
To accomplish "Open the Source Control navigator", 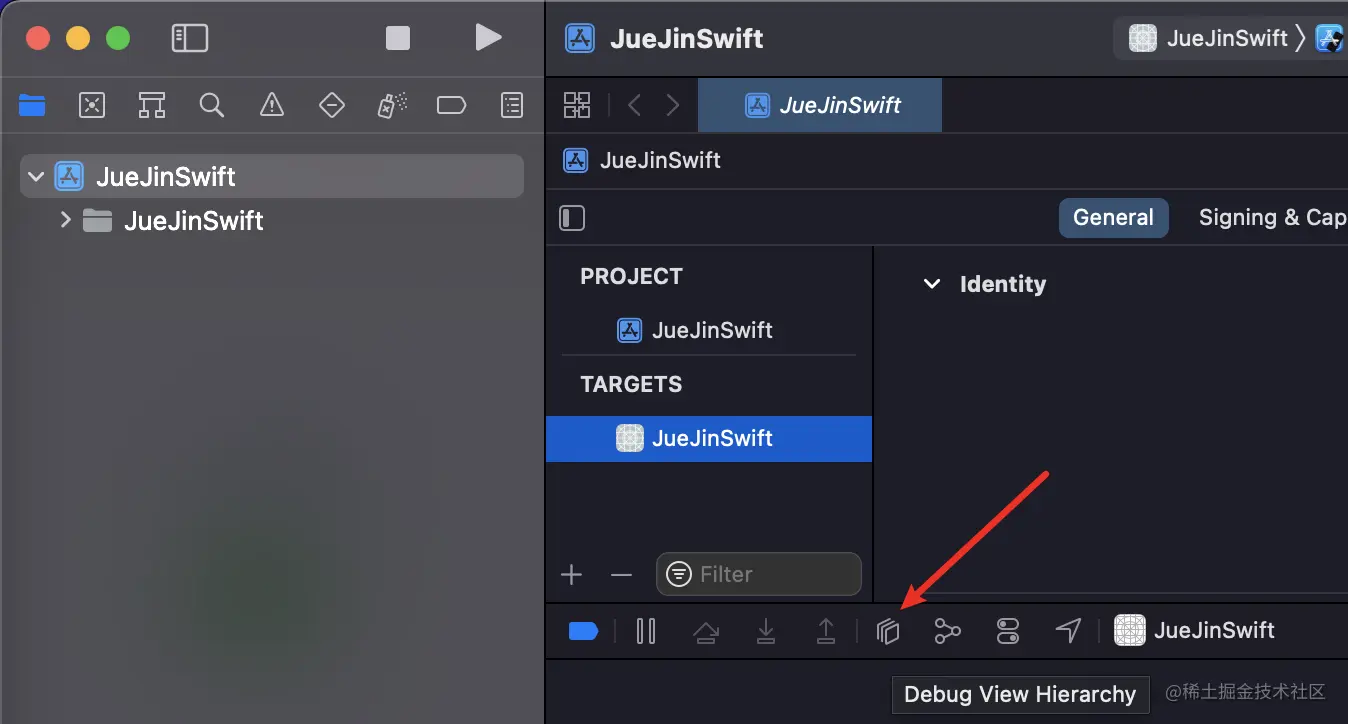I will pyautogui.click(x=92, y=104).
